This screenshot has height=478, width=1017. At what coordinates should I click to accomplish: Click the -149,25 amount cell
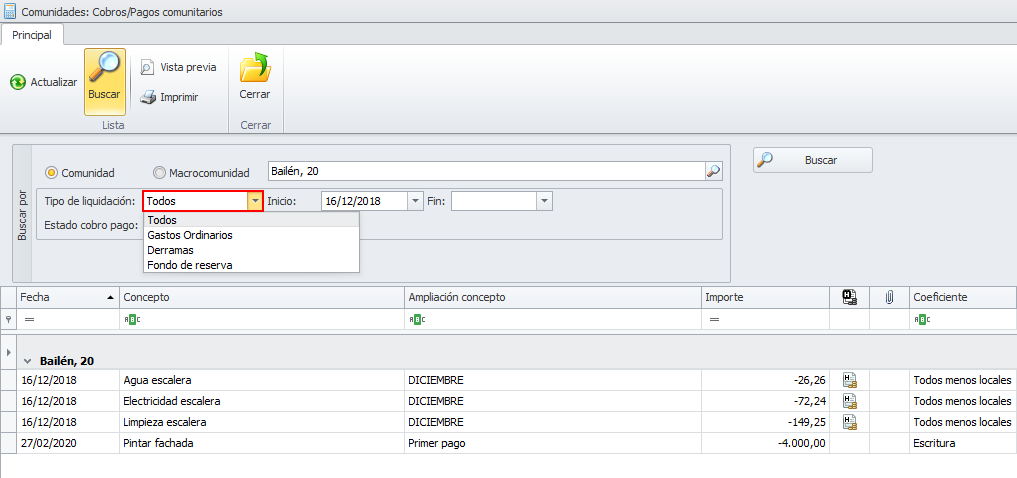click(765, 422)
